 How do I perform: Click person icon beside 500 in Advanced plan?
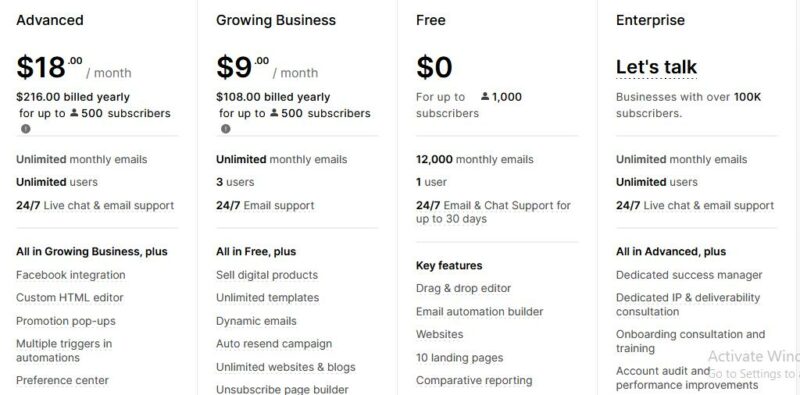pos(74,113)
